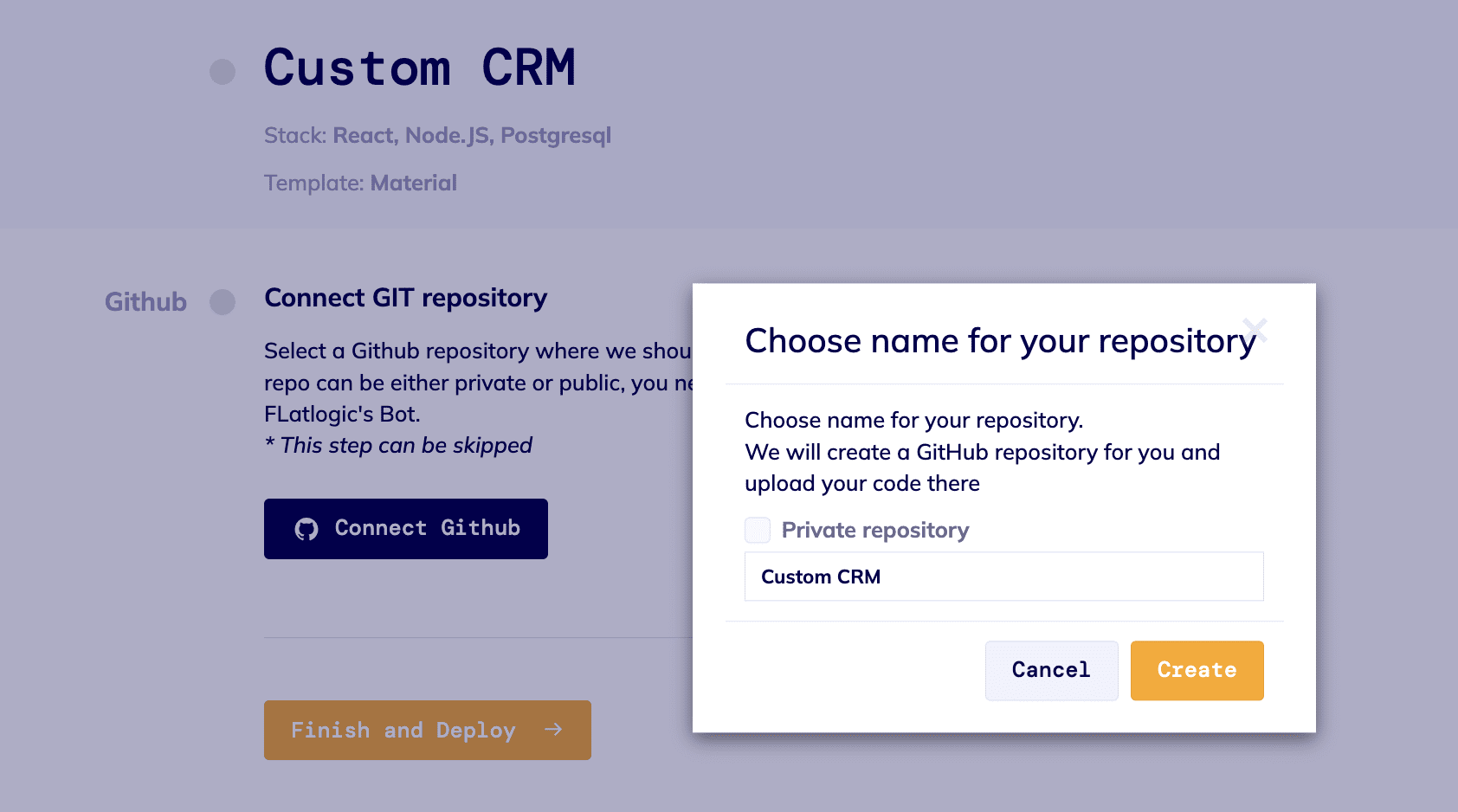Click the Custom CRM text in the name field
1458x812 pixels.
coord(820,577)
